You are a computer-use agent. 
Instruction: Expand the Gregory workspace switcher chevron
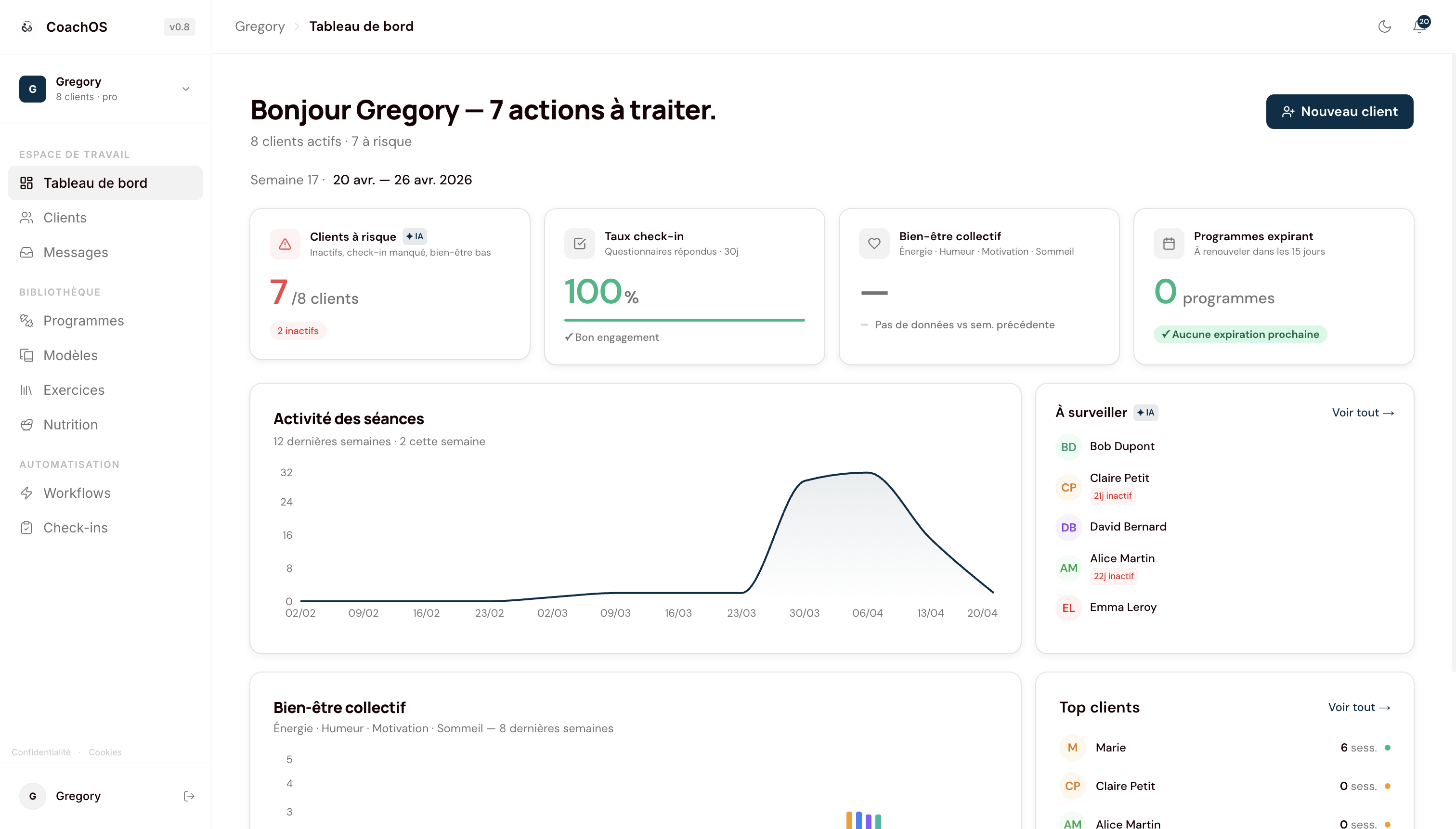coord(186,89)
